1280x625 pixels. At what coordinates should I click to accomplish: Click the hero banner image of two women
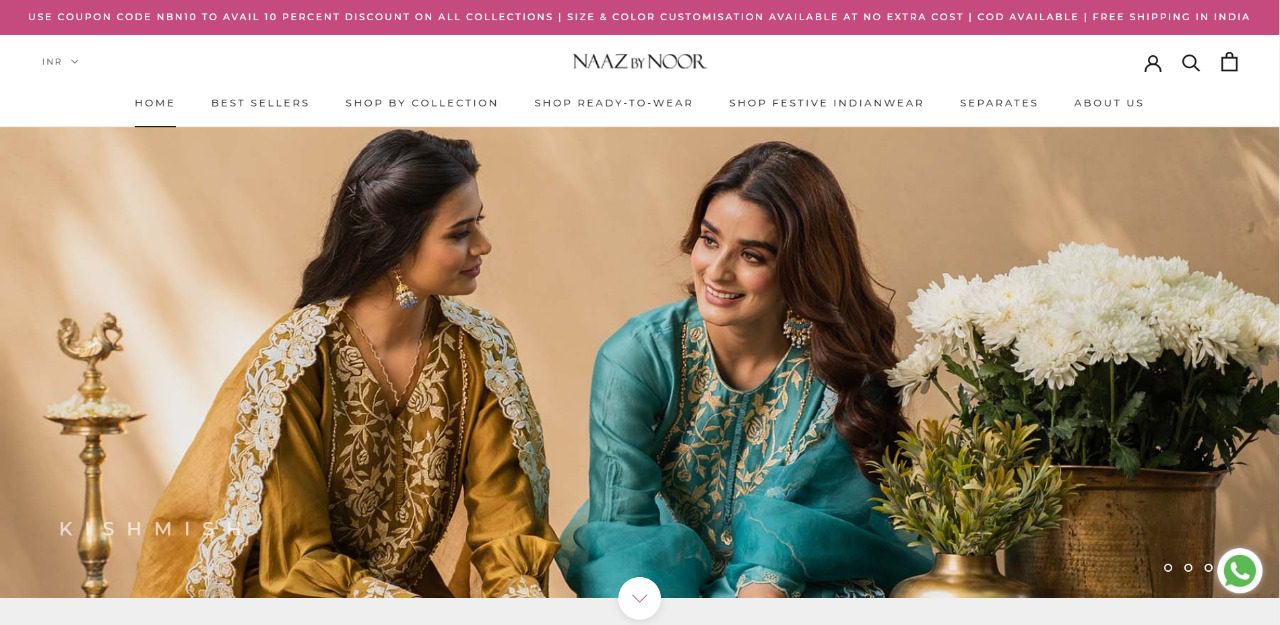point(640,362)
